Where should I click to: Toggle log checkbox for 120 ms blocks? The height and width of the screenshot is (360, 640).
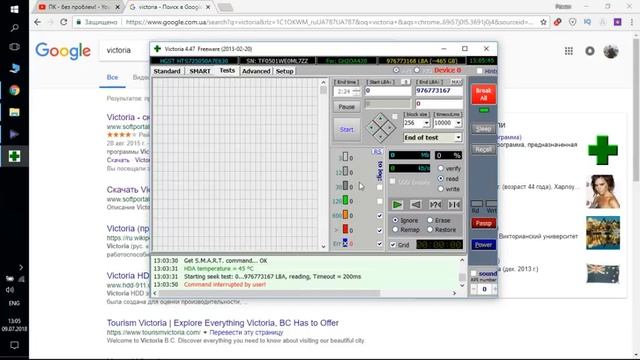[x=380, y=201]
